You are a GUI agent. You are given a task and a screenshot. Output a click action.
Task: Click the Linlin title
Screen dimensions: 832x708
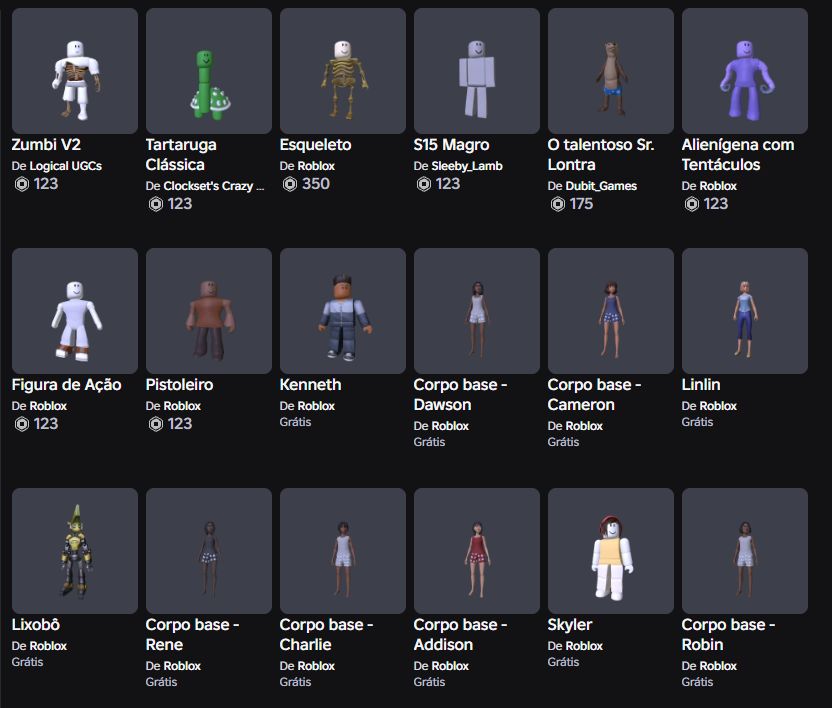701,384
